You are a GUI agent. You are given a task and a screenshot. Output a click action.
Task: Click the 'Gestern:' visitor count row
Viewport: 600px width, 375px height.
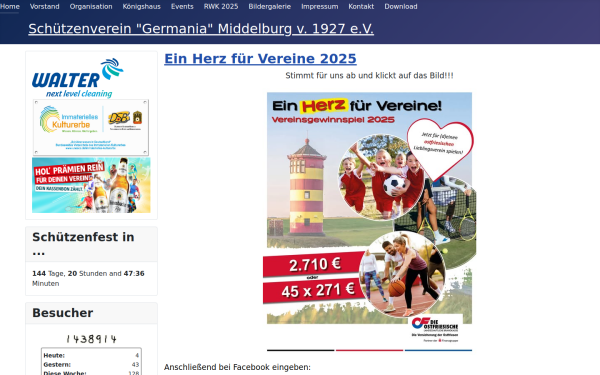[x=91, y=365]
